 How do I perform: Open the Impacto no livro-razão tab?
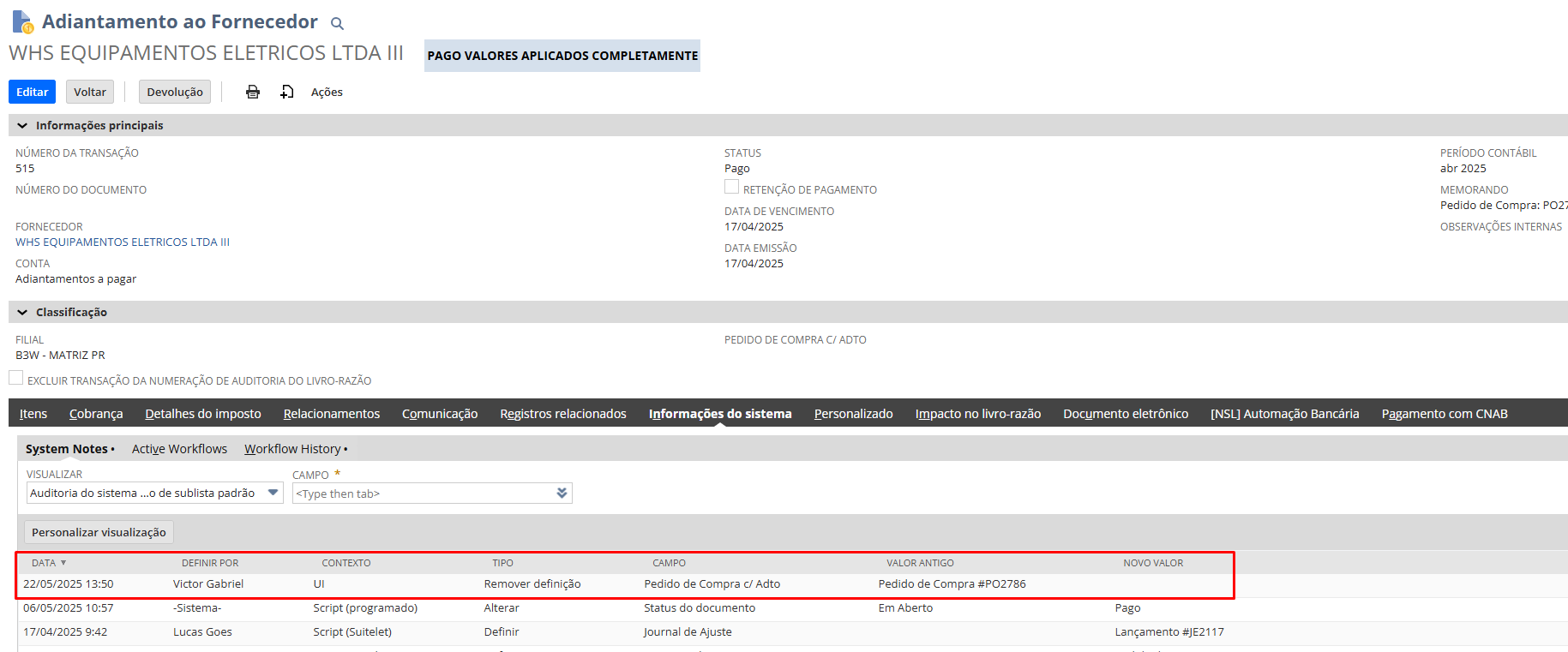[977, 414]
